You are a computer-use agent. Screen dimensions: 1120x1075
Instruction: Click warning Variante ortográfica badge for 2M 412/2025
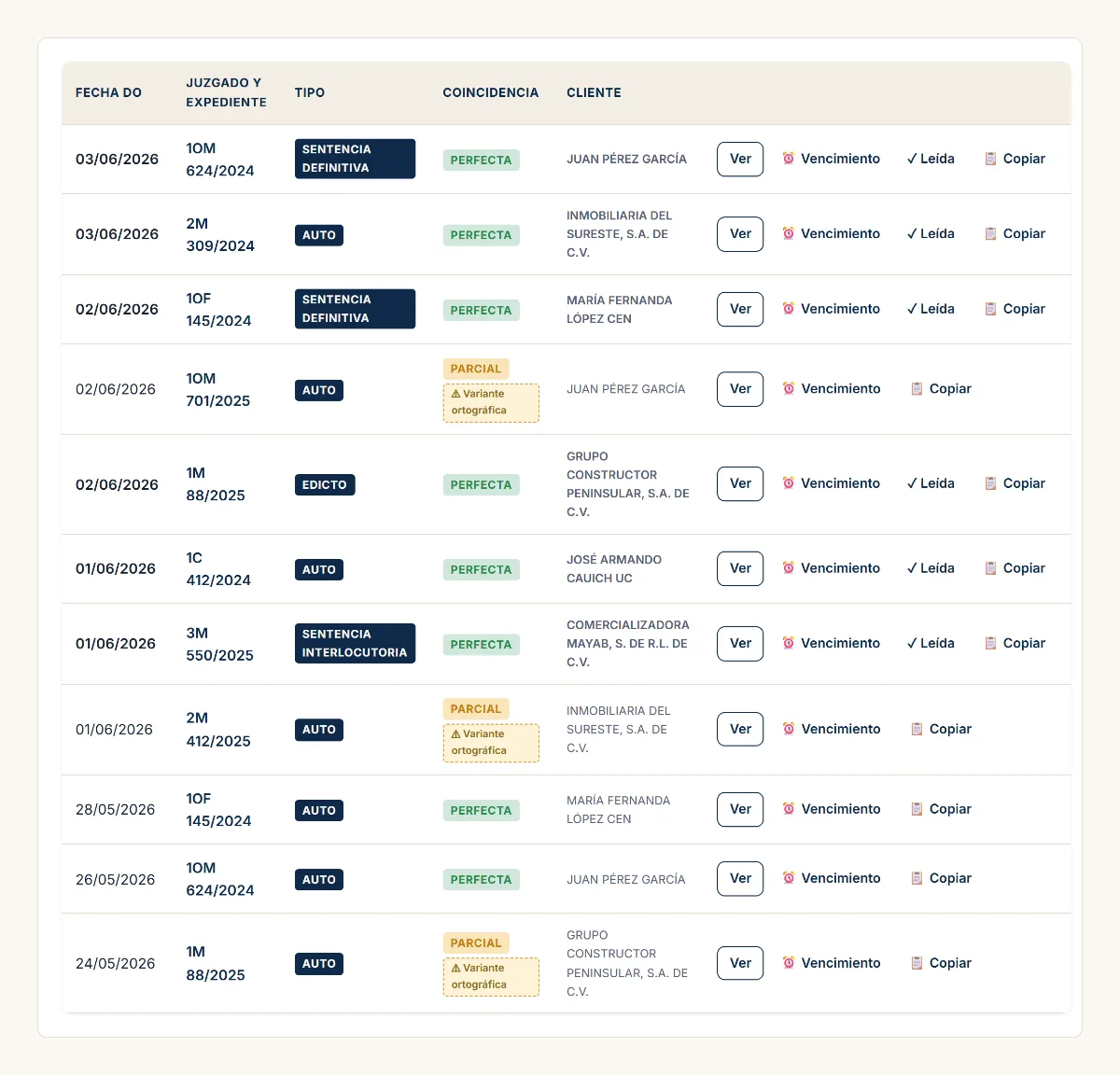tap(491, 743)
